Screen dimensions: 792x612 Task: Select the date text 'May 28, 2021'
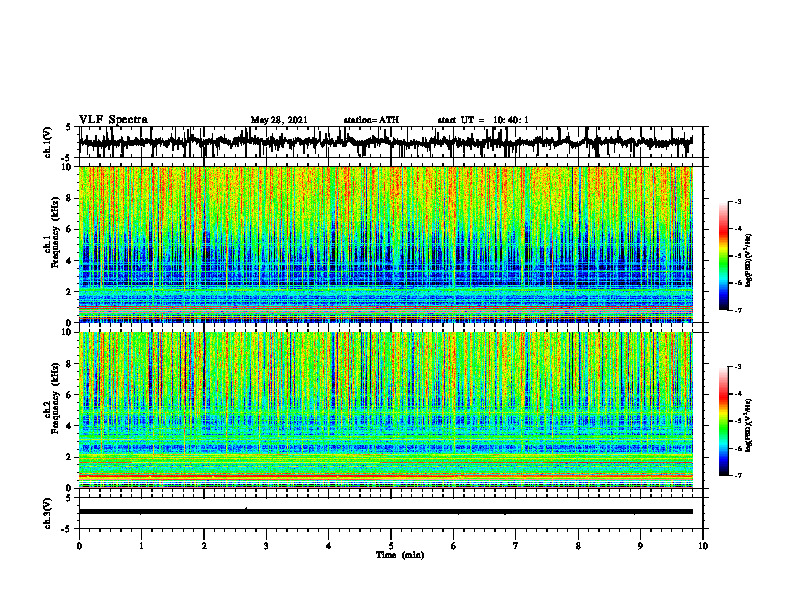point(279,120)
